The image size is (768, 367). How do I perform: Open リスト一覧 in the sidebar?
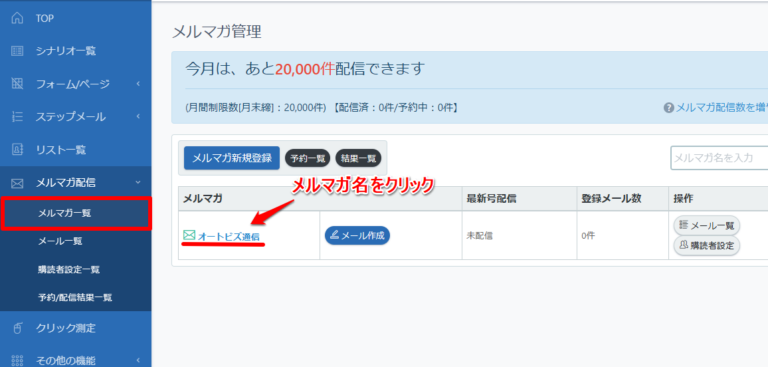[61, 149]
